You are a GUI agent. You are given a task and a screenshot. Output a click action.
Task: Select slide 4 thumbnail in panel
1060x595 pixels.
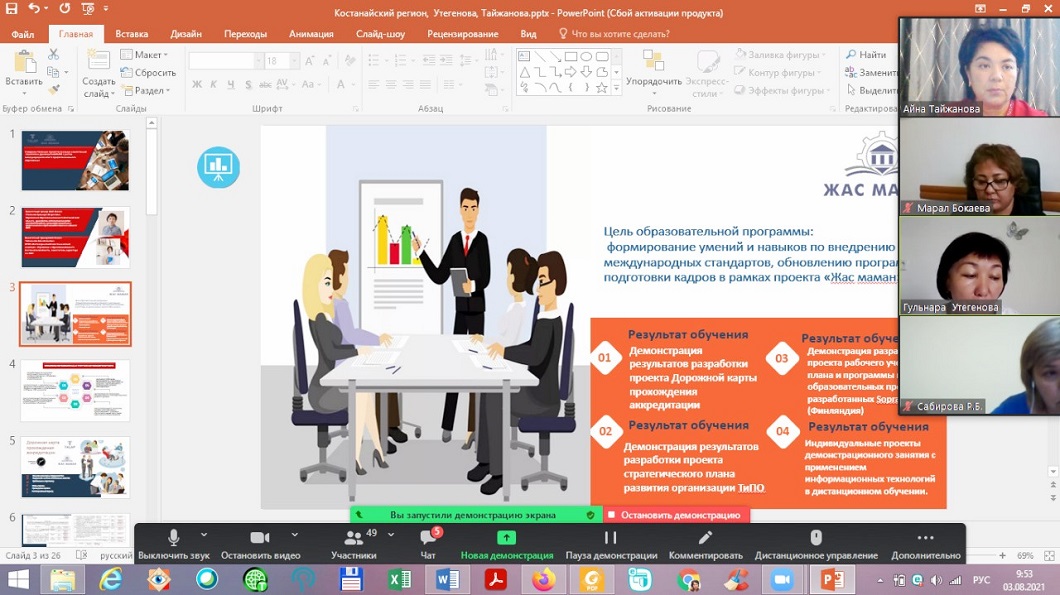[x=75, y=391]
